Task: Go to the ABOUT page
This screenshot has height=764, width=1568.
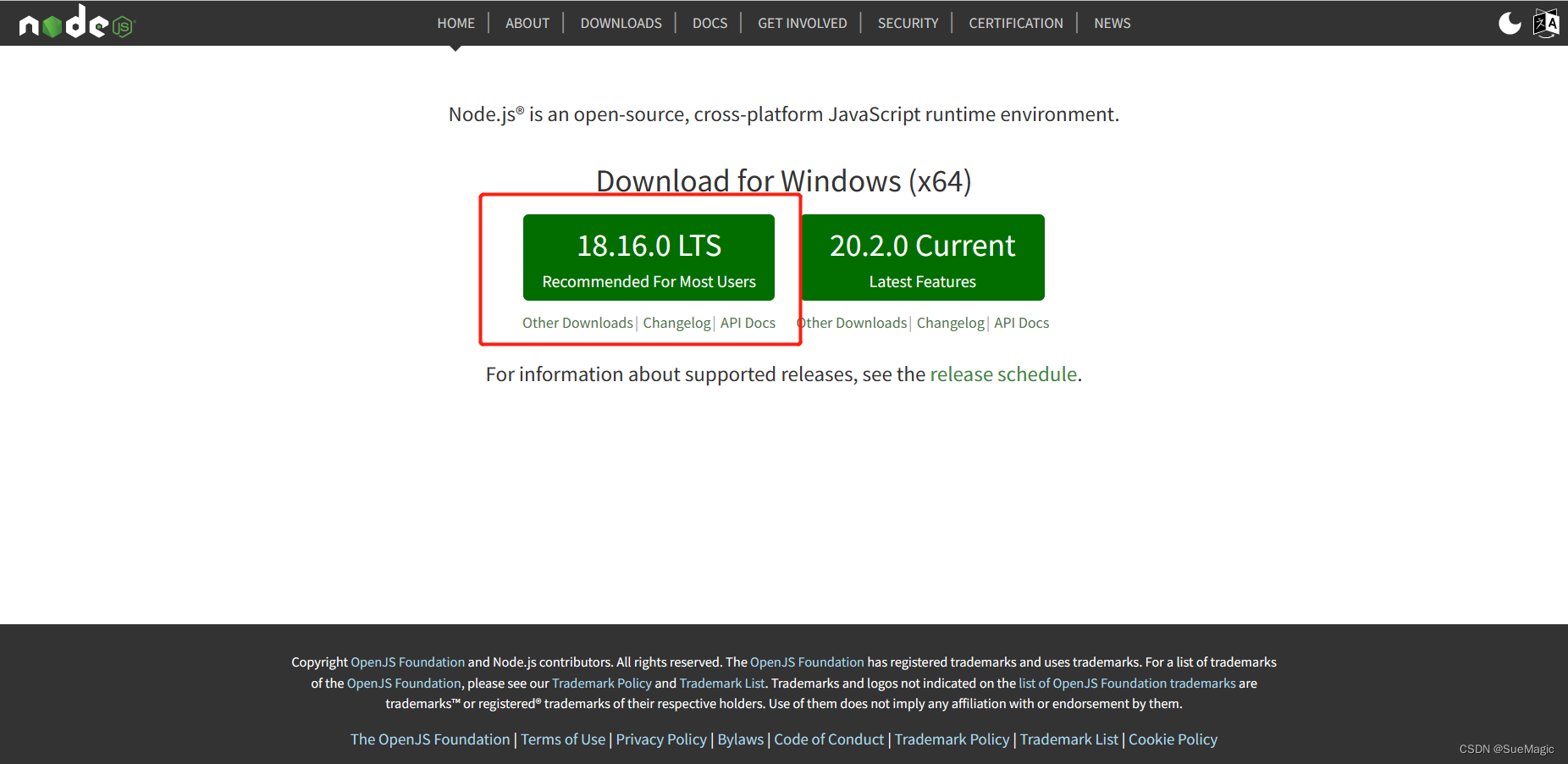Action: 527,23
